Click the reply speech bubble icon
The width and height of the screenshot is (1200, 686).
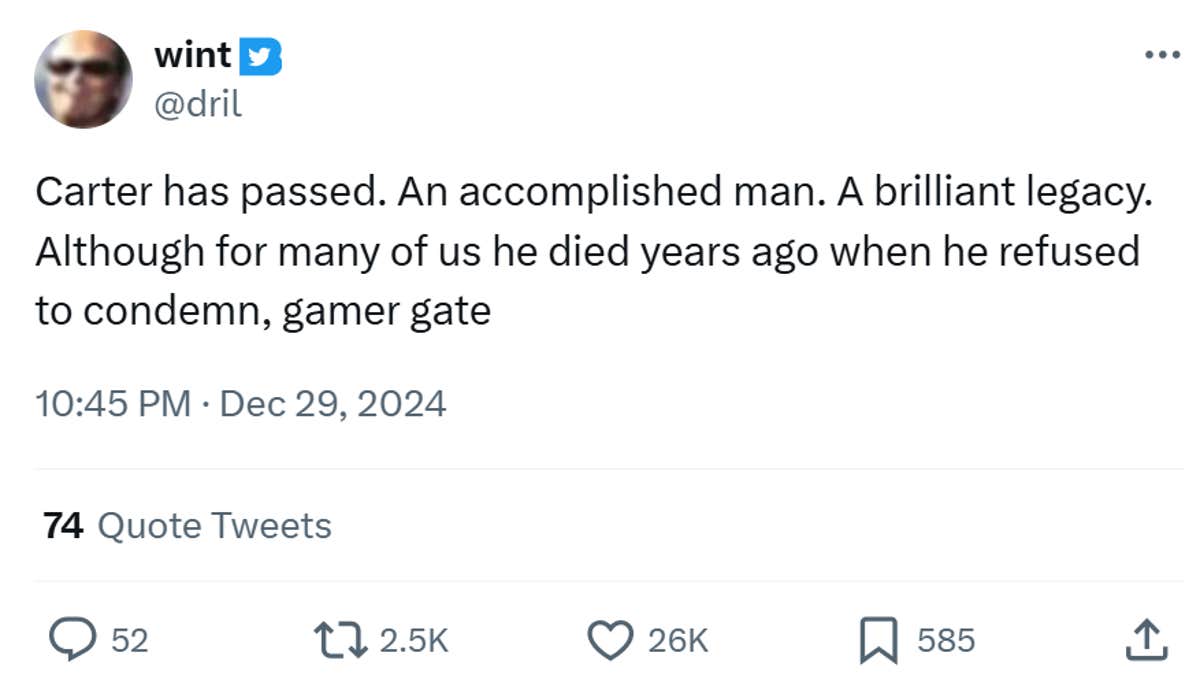(71, 640)
